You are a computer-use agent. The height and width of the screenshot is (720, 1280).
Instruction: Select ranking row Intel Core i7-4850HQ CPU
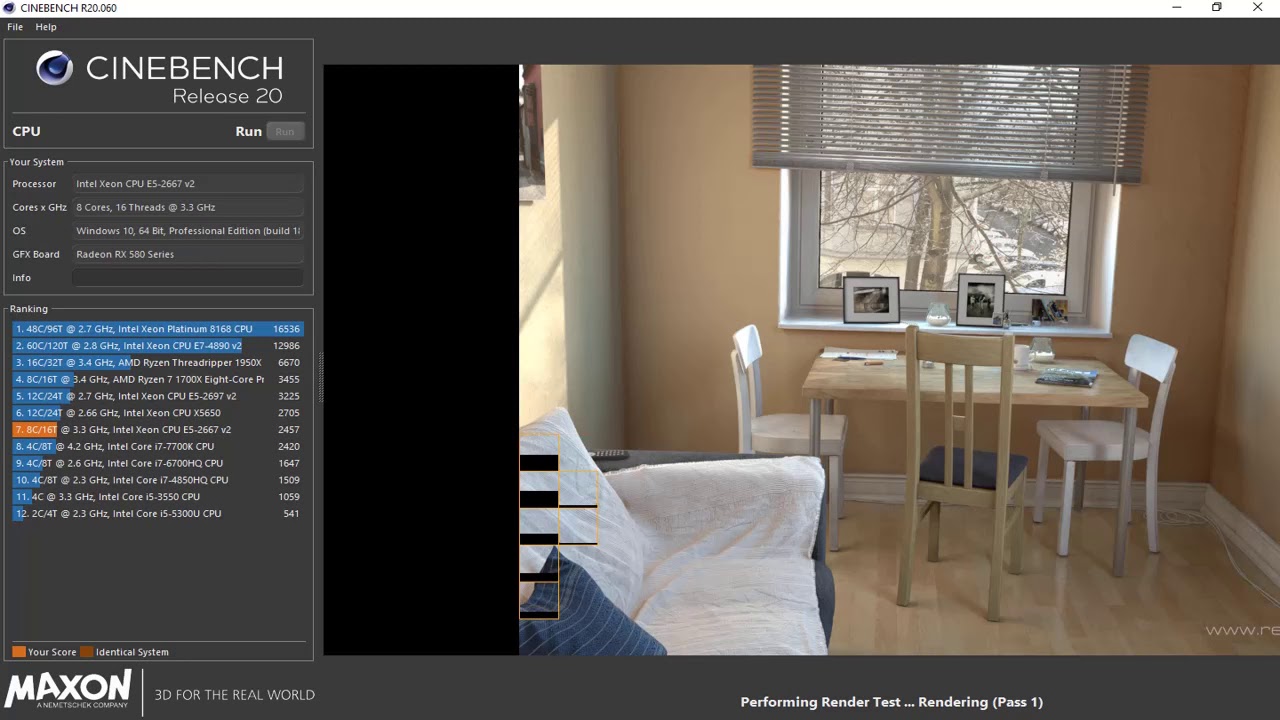[157, 480]
